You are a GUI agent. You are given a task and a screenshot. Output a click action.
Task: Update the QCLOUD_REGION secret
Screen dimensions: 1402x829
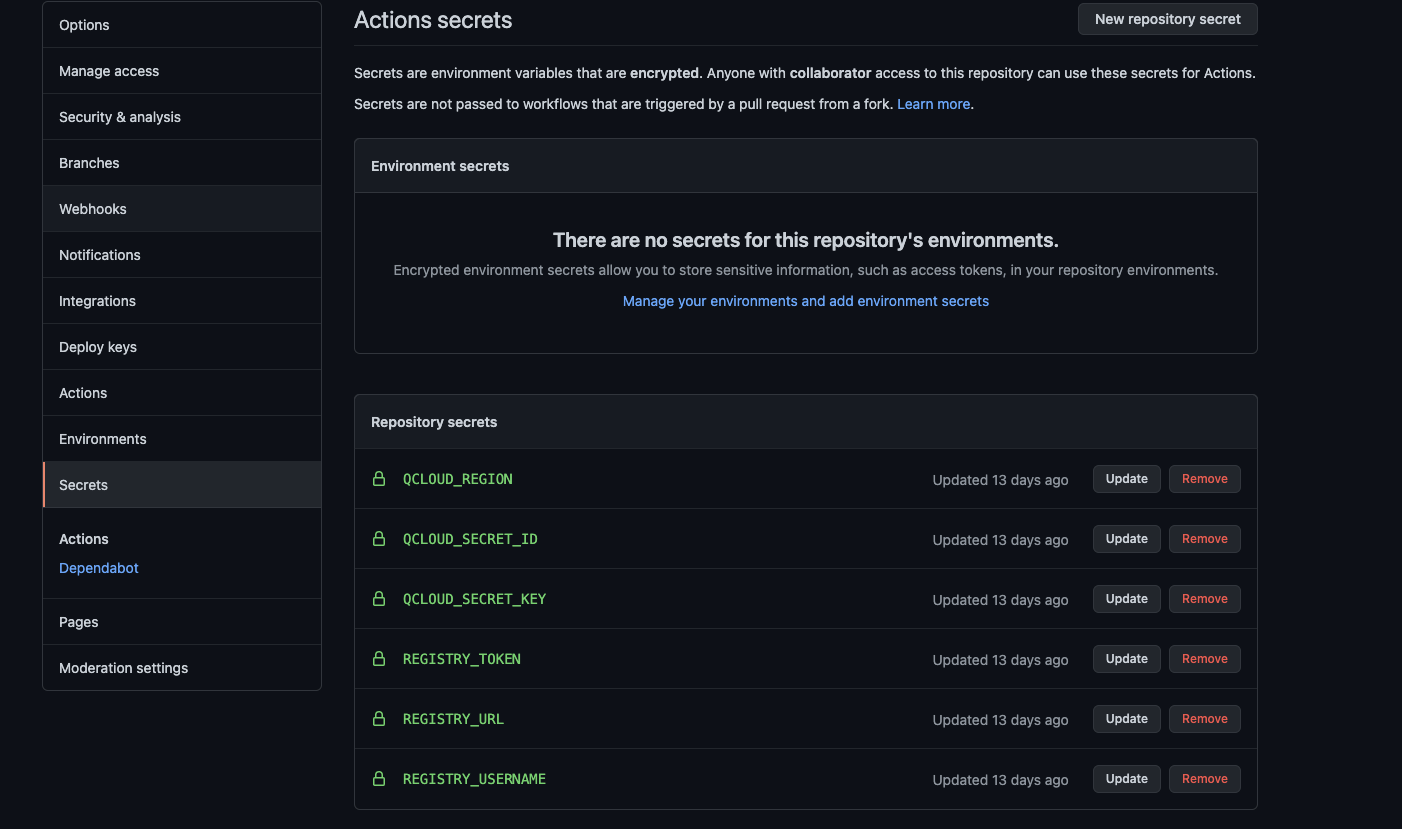(1126, 479)
